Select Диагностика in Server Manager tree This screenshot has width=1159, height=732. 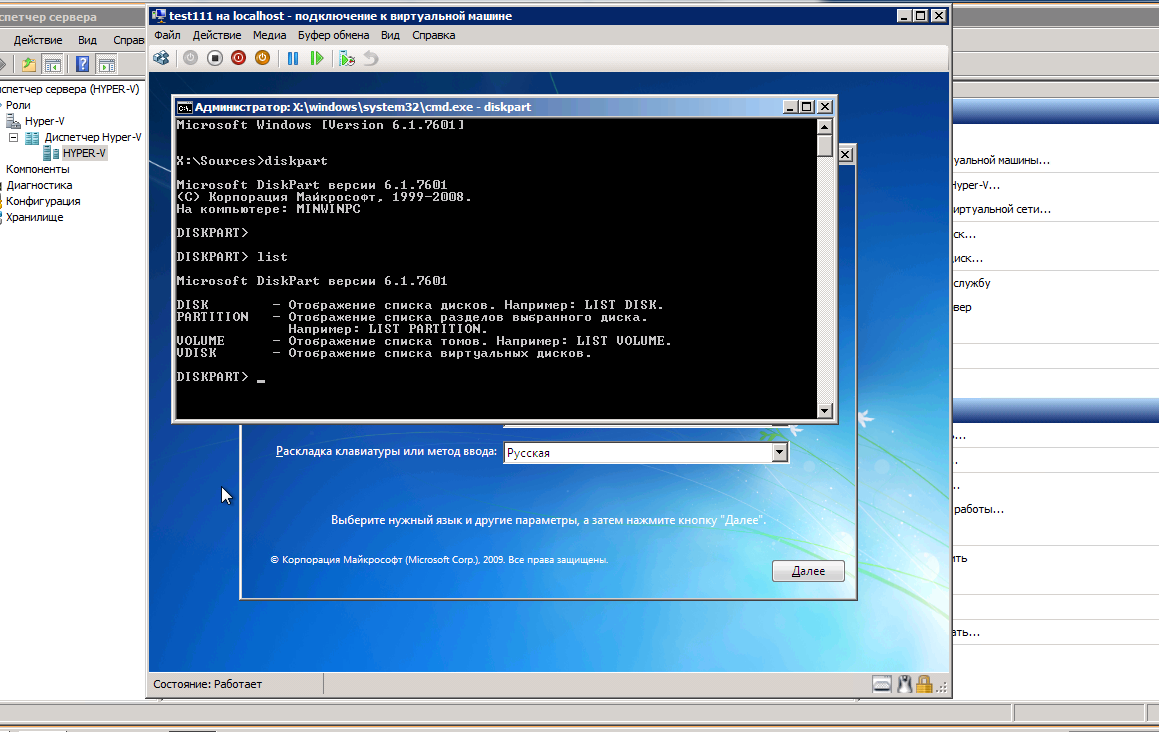tap(39, 186)
